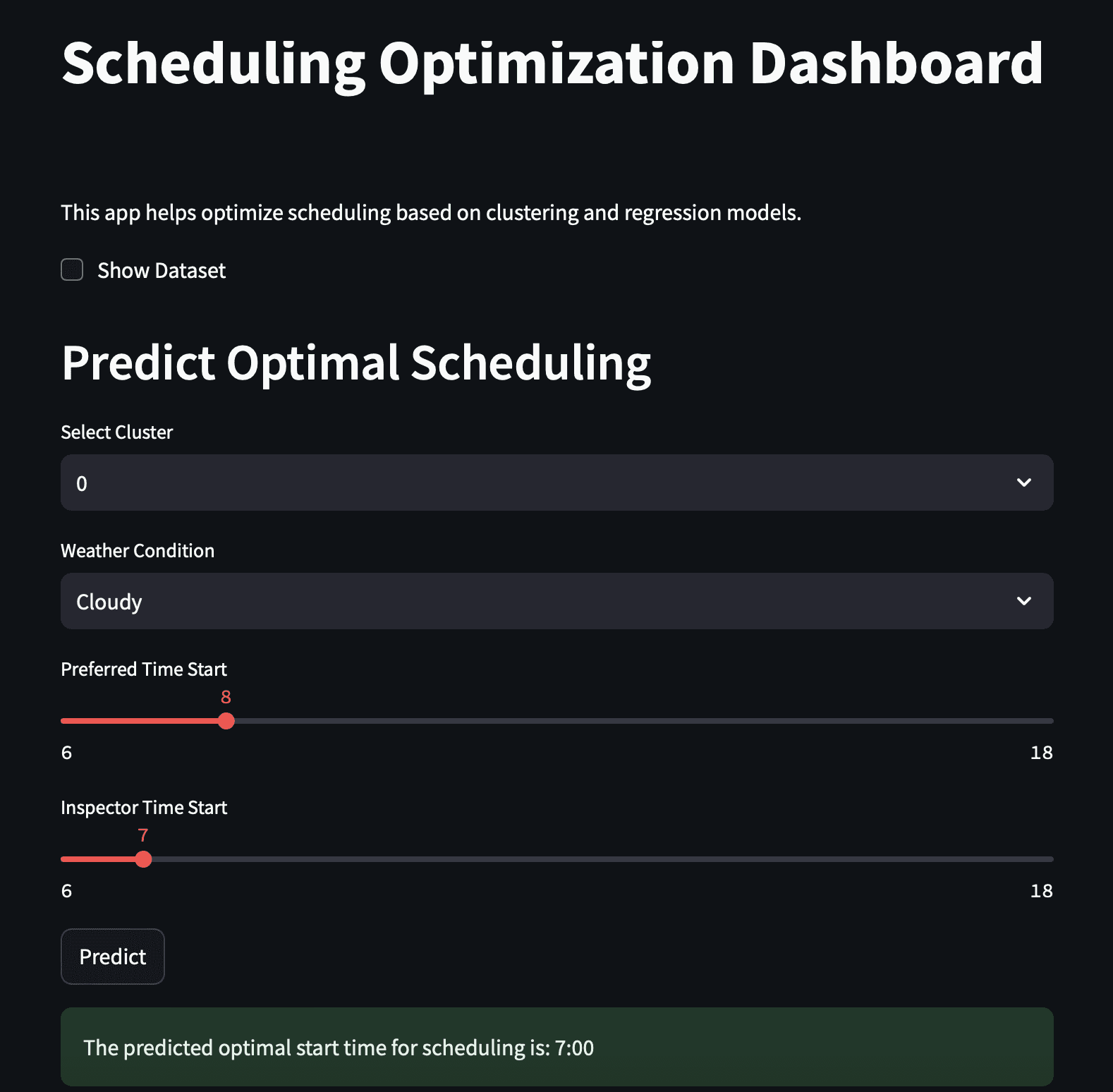
Task: Click the Weather Condition chevron arrow
Action: (x=1024, y=601)
